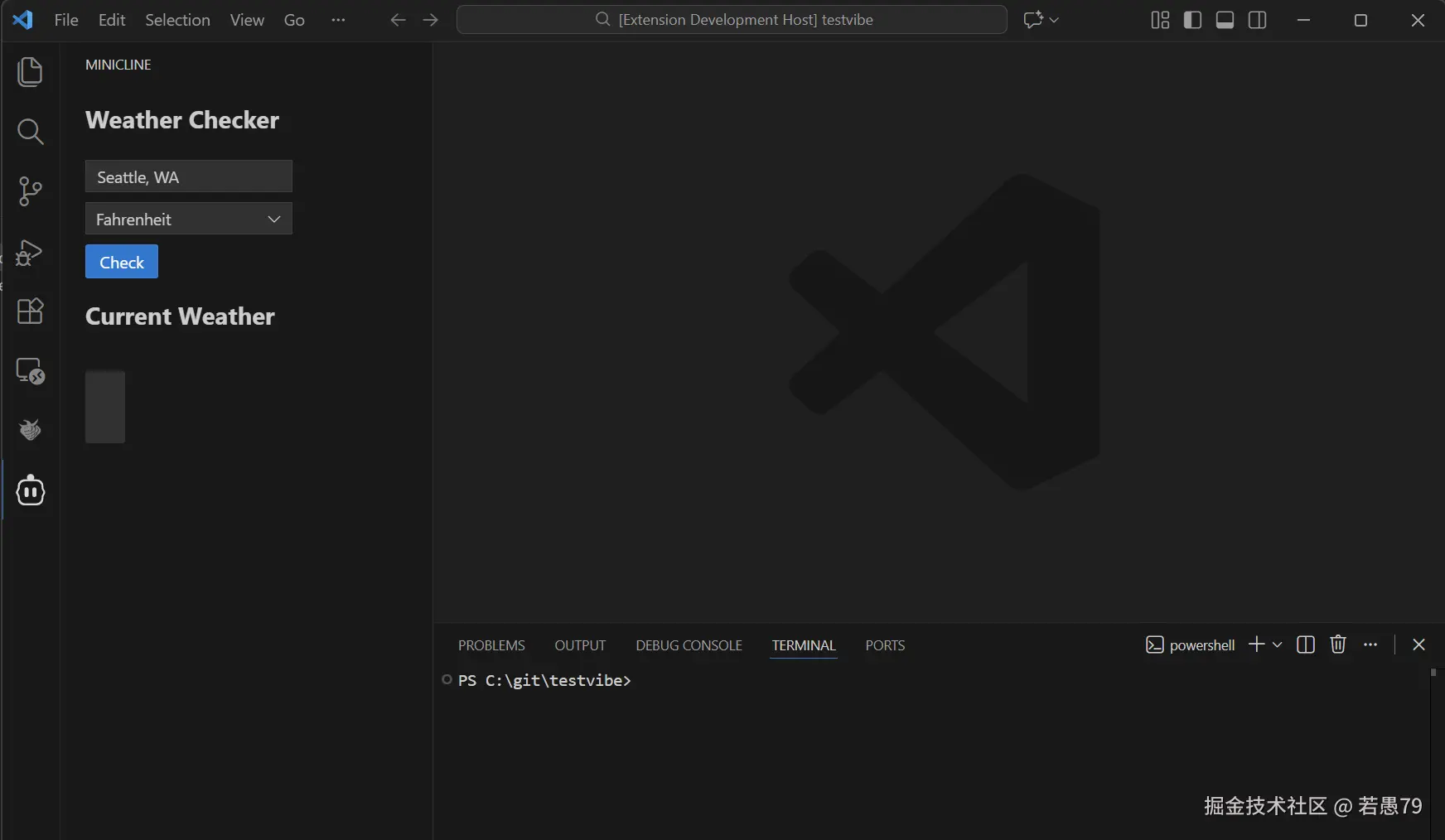Viewport: 1445px width, 840px height.
Task: Open the Go menu
Action: coord(294,20)
